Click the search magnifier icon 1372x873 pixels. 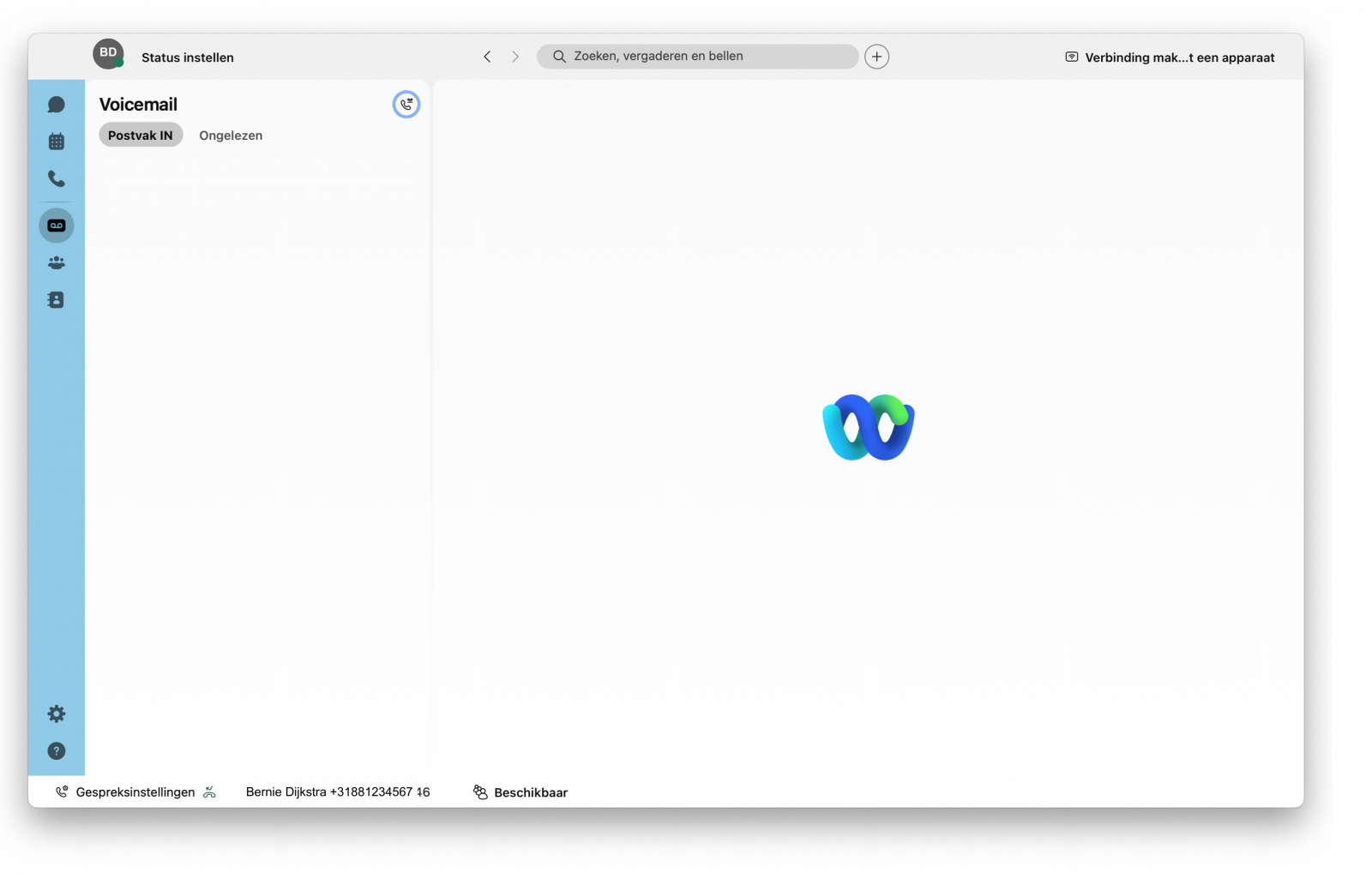tap(559, 57)
